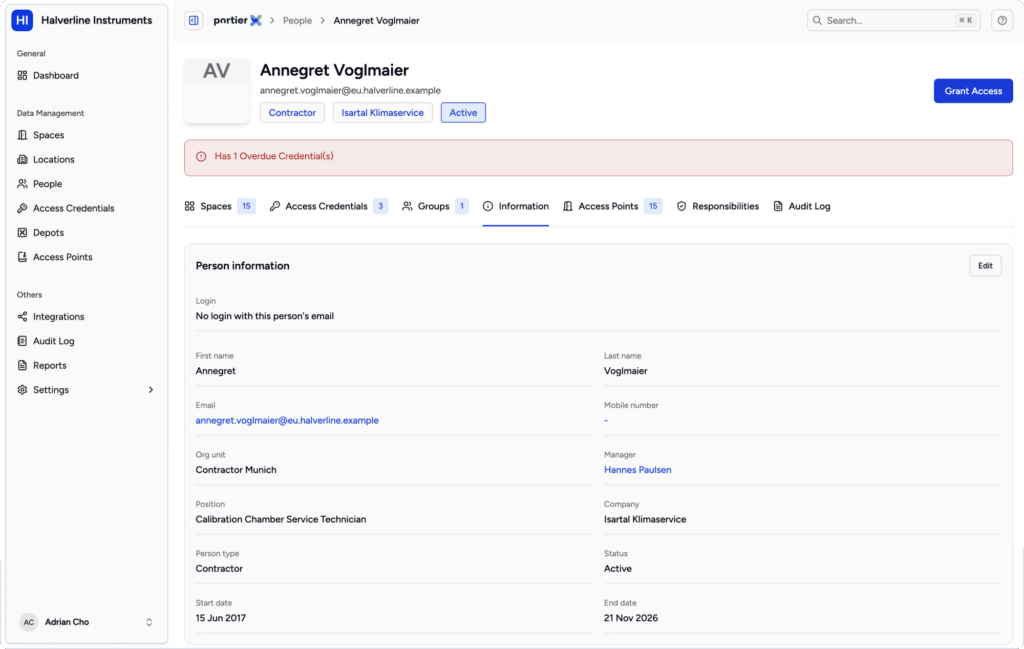This screenshot has width=1024, height=649.
Task: Click the Audit Log icon in sidebar
Action: tap(22, 341)
